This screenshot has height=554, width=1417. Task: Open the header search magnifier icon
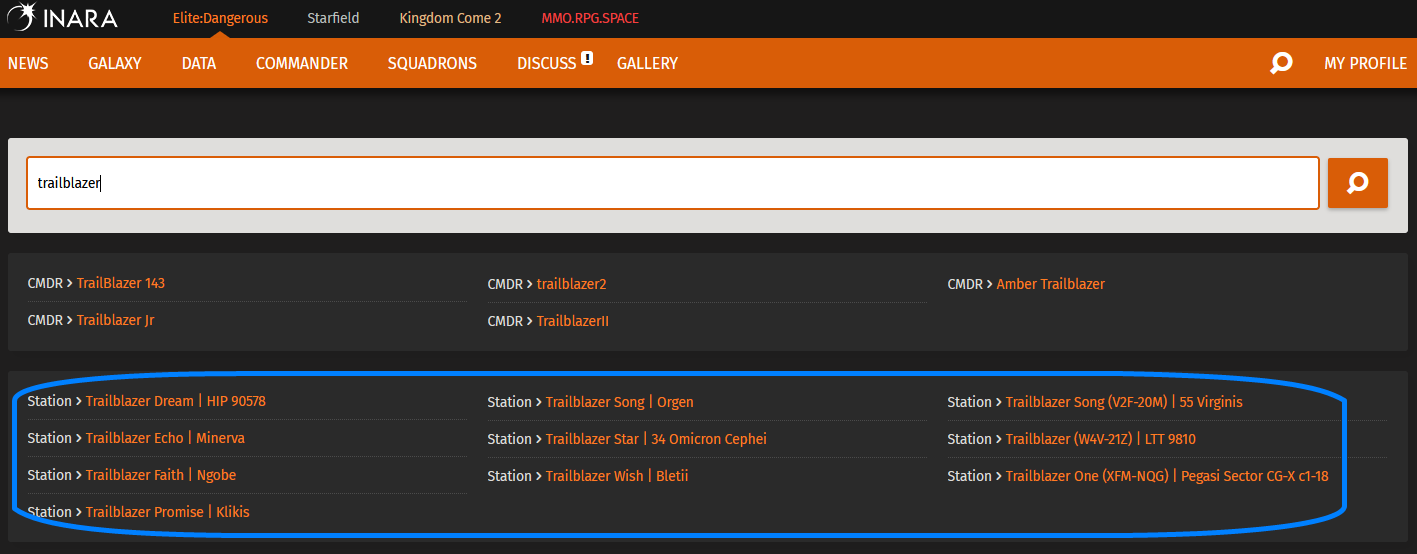click(1281, 63)
